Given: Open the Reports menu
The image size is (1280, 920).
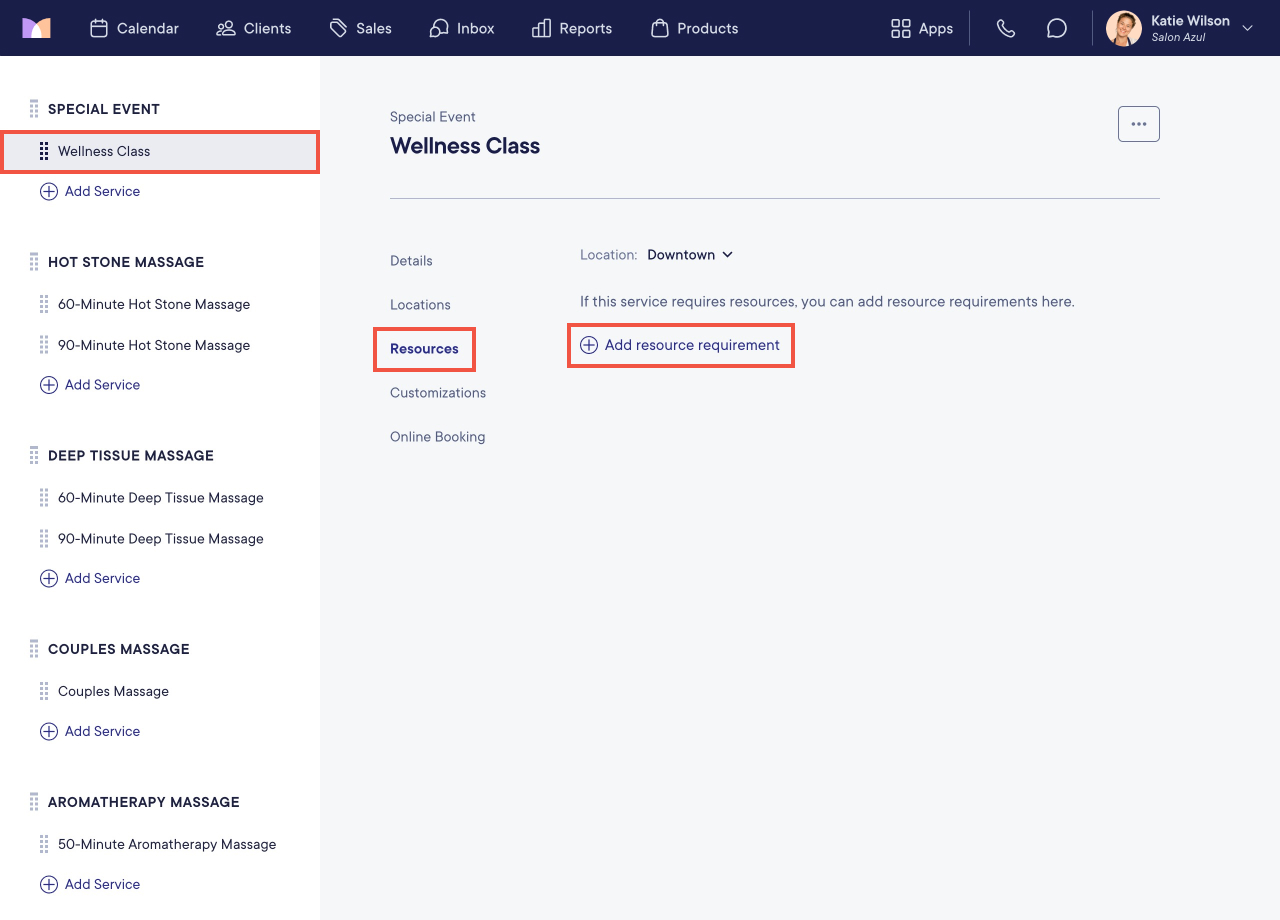Looking at the screenshot, I should tap(572, 28).
